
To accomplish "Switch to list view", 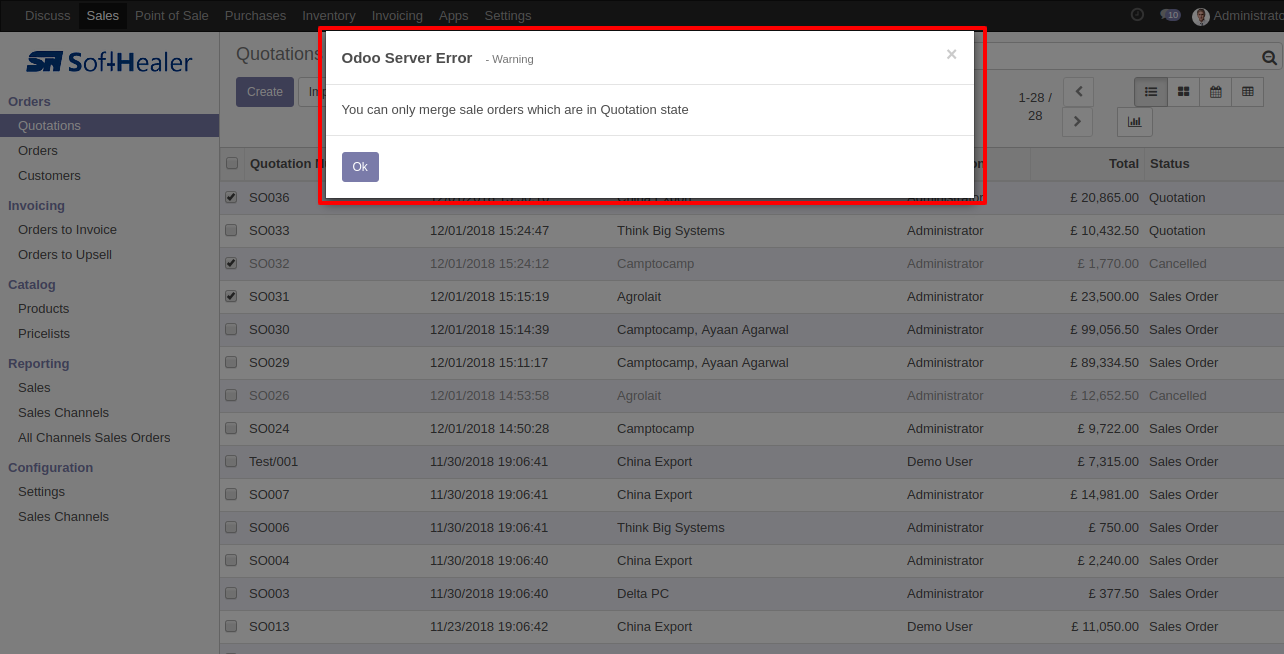I will click(1151, 91).
